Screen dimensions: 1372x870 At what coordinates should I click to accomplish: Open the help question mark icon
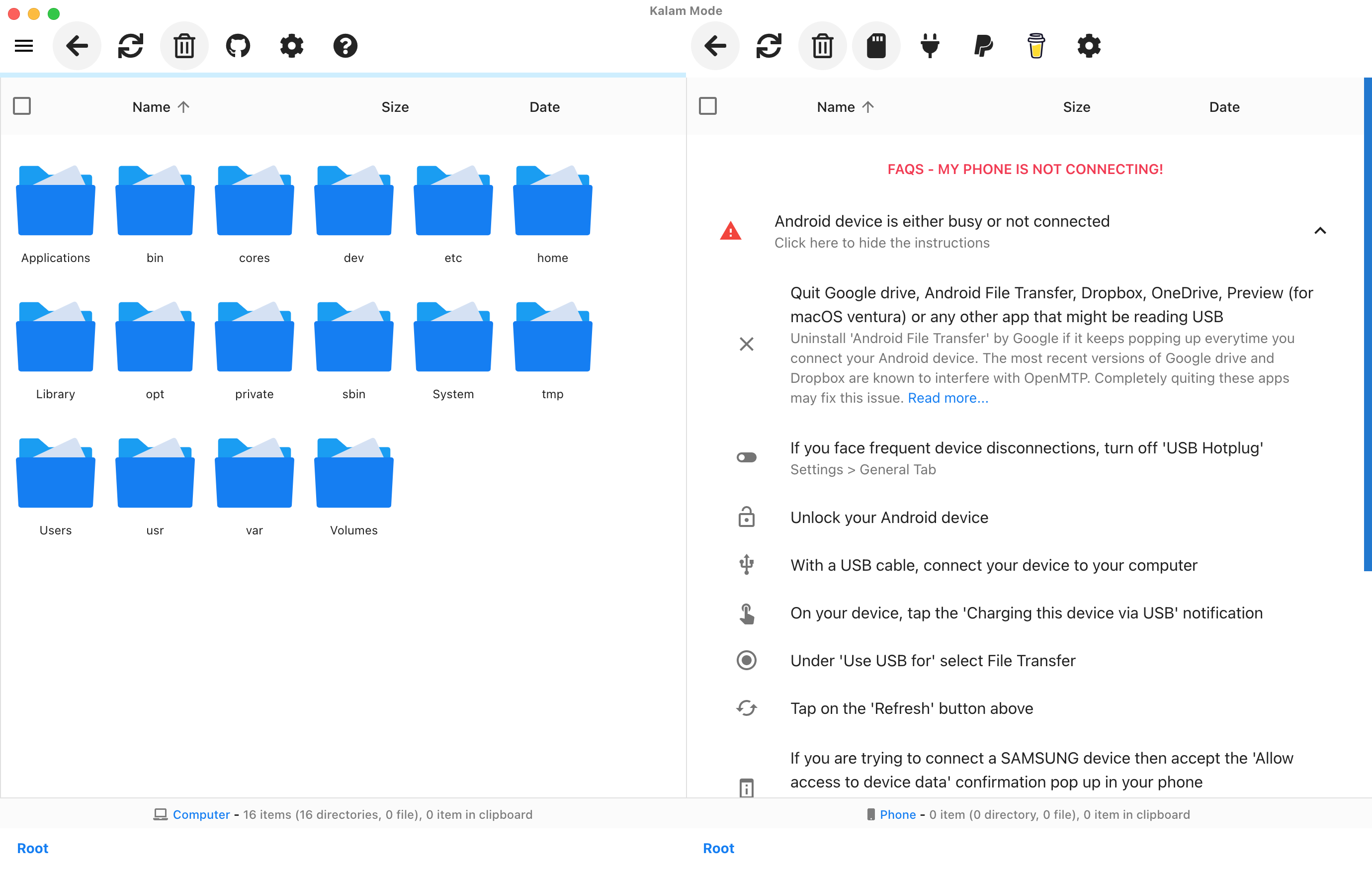click(344, 46)
